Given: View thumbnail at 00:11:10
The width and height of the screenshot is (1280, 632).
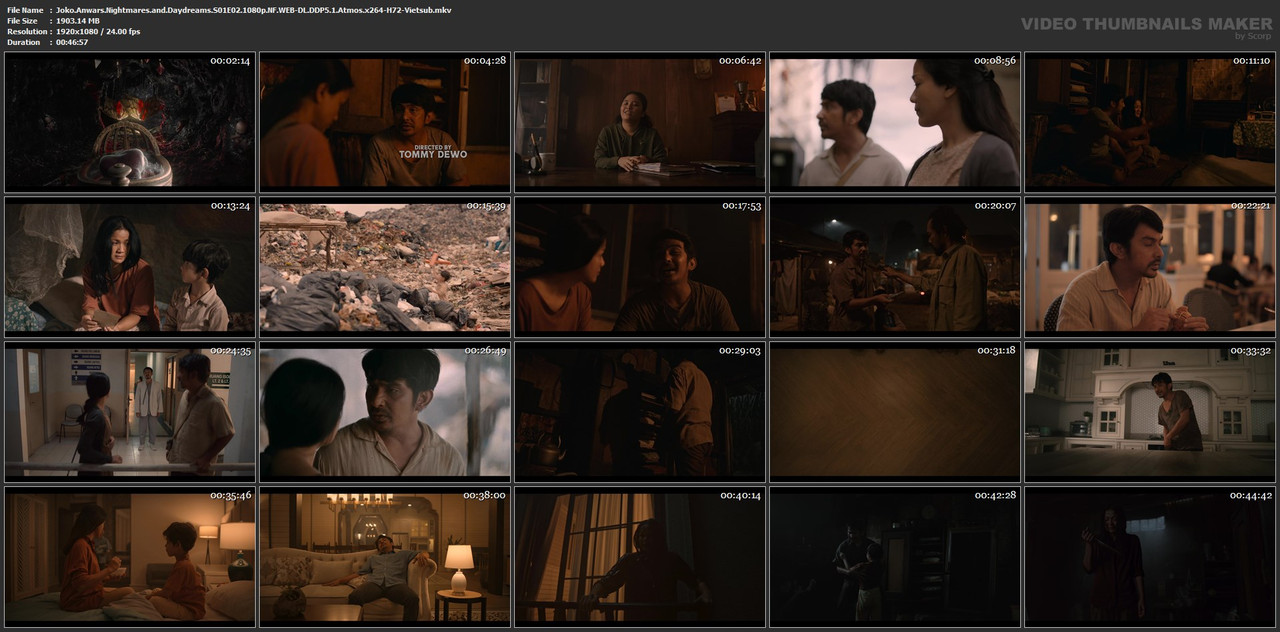Looking at the screenshot, I should tap(1150, 123).
